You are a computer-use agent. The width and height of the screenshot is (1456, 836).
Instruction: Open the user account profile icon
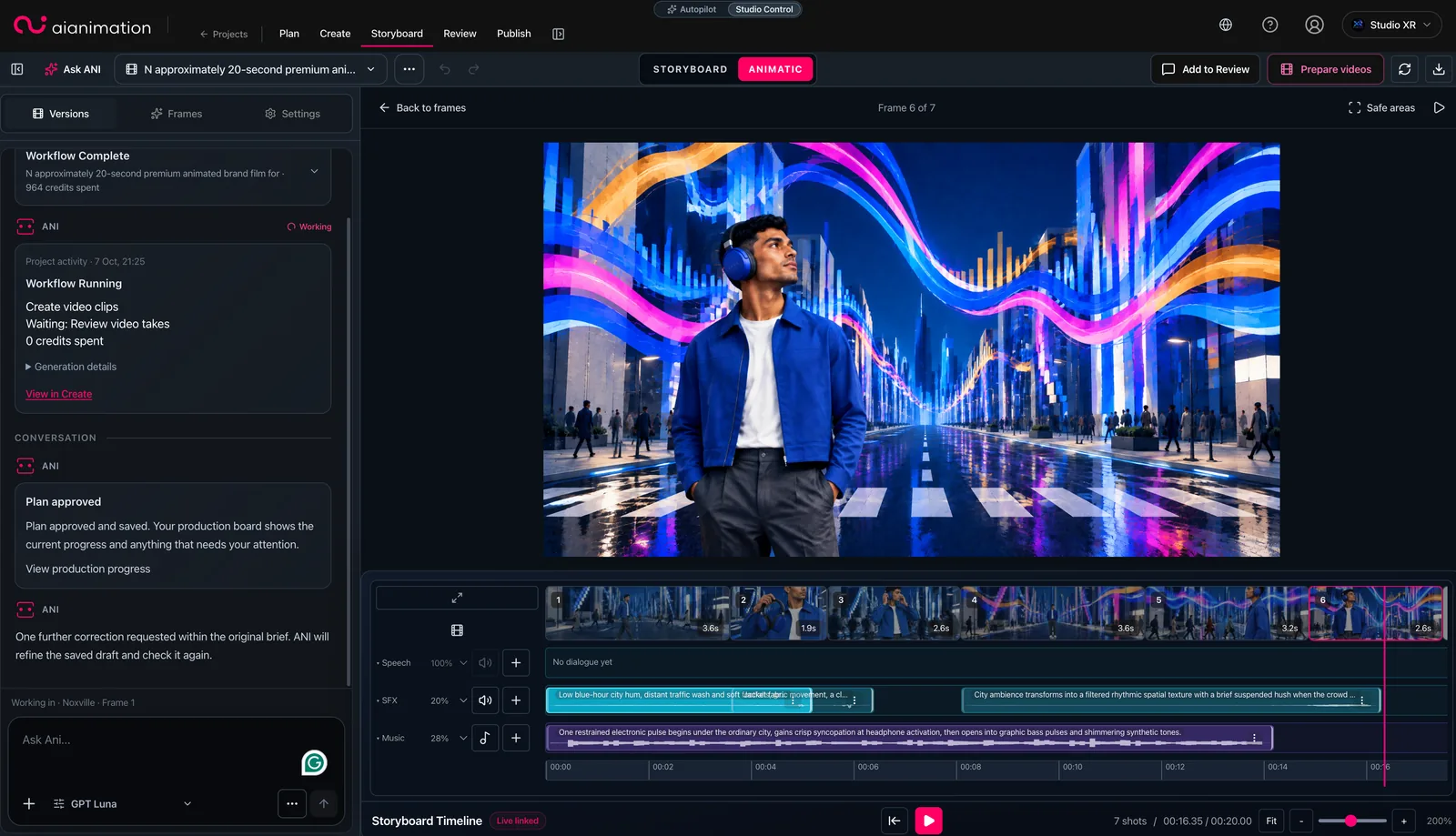(1314, 25)
